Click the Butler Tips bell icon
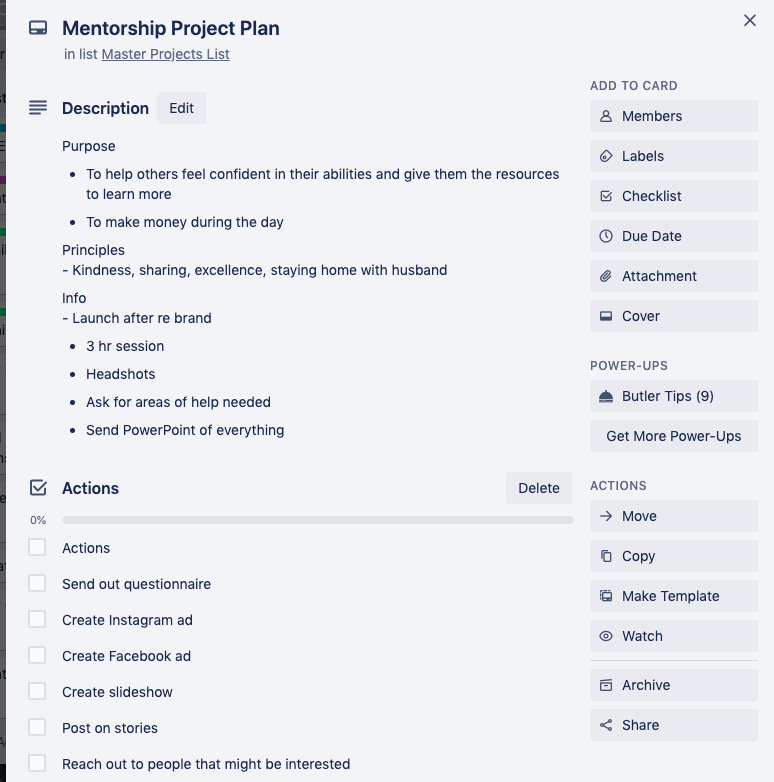The height and width of the screenshot is (782, 774). coord(606,396)
